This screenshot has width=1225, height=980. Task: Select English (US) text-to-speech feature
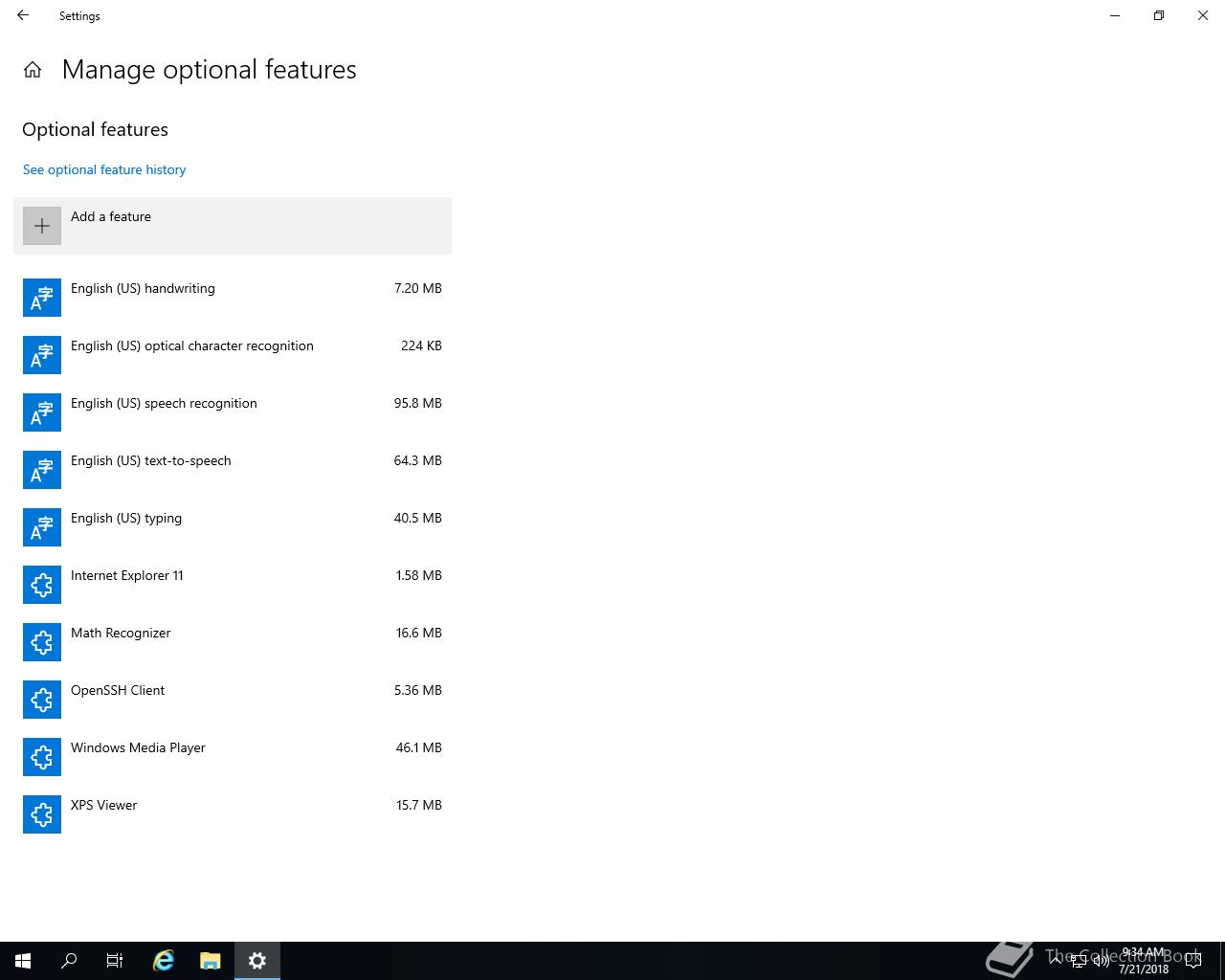(233, 470)
